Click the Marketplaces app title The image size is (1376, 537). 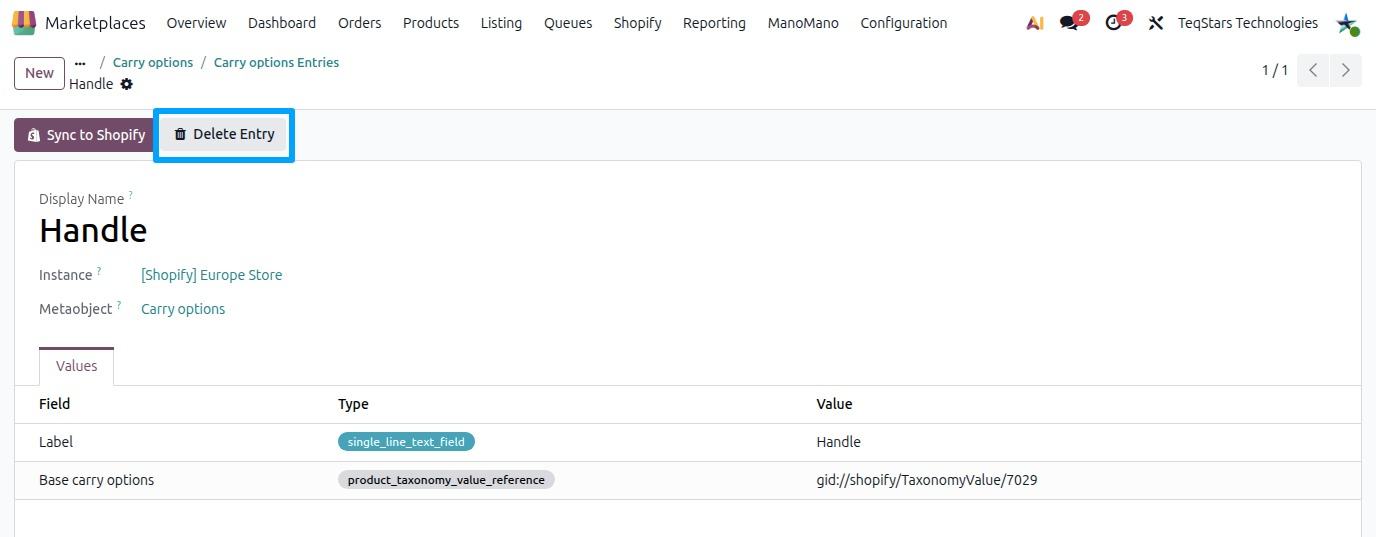point(95,23)
